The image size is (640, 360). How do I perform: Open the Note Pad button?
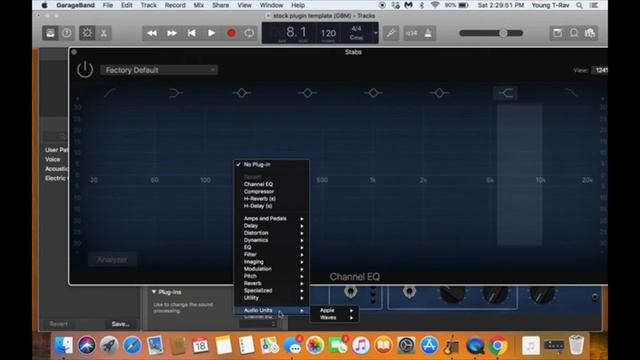coord(557,33)
